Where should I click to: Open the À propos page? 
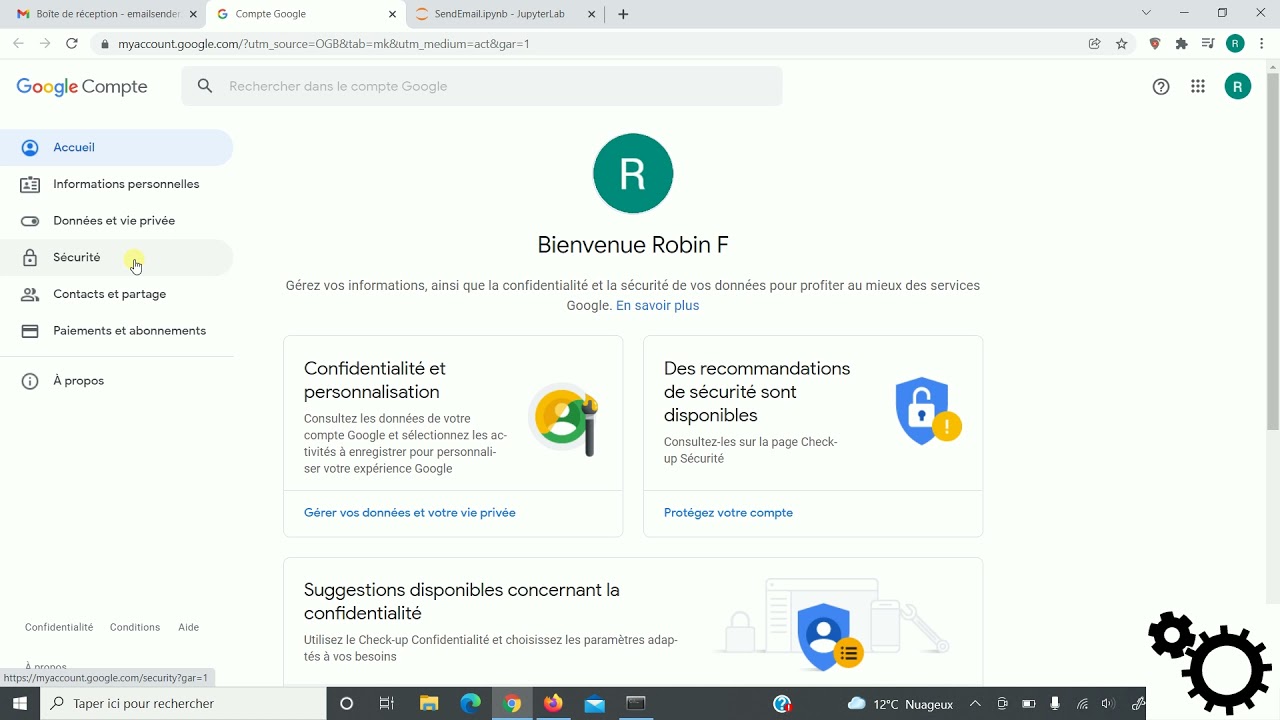tap(116, 381)
